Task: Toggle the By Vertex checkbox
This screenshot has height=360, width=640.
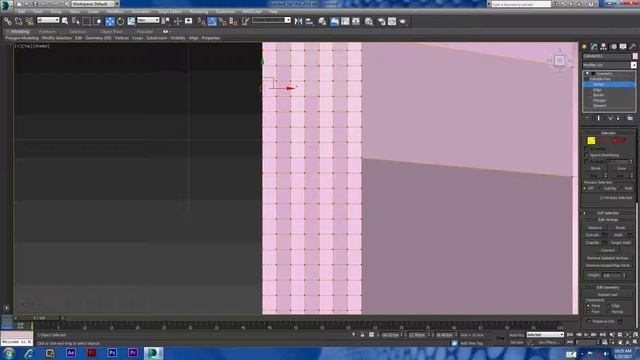Action: click(587, 149)
